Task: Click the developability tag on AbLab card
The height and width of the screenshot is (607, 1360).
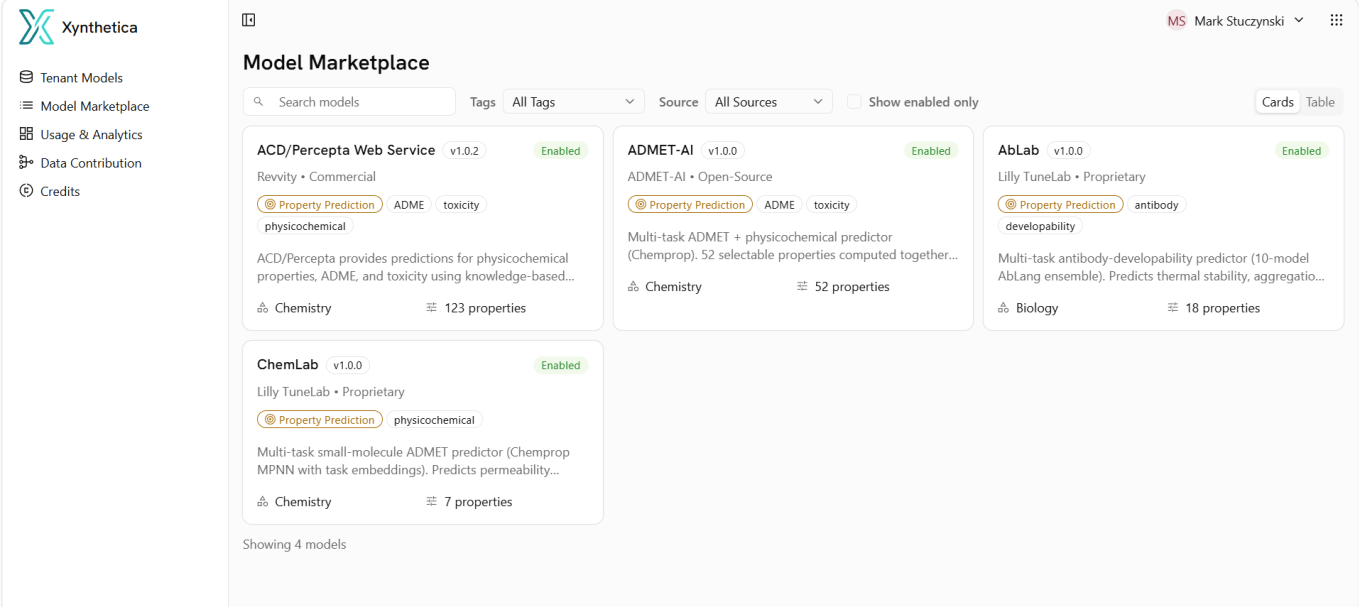Action: pos(1040,226)
